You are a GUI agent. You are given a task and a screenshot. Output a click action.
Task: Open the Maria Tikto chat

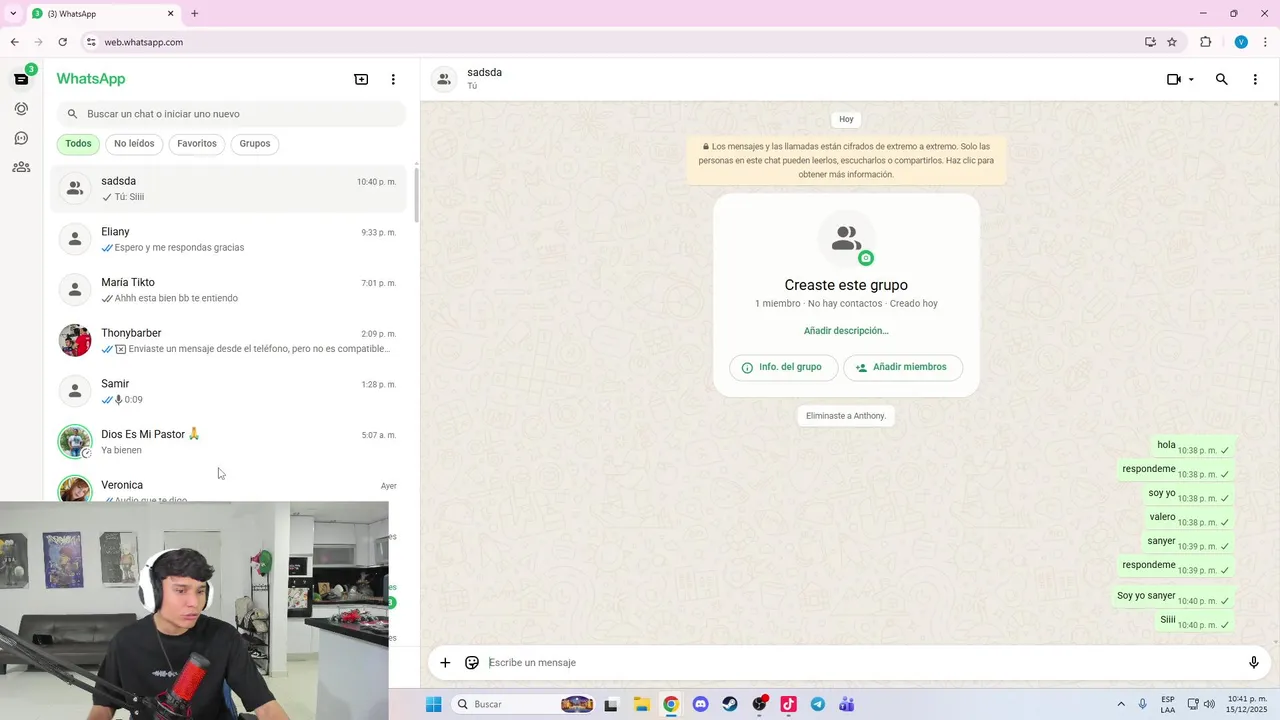(229, 290)
